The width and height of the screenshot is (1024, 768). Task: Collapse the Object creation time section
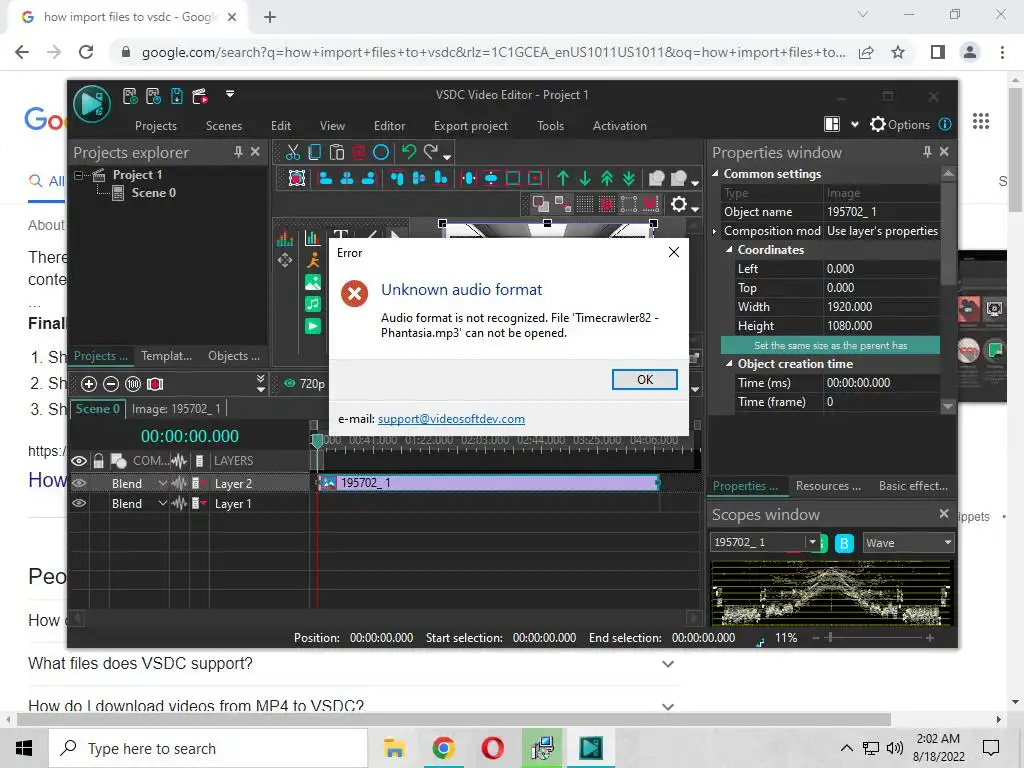(729, 364)
